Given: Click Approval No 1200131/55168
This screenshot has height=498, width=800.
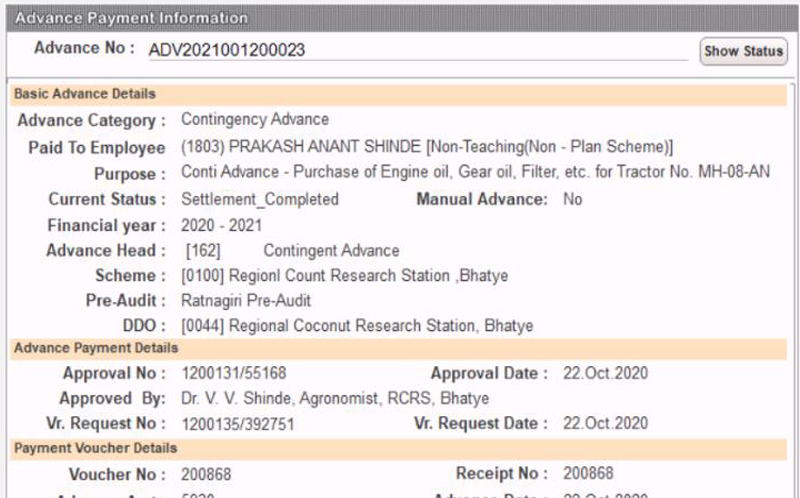Looking at the screenshot, I should (x=234, y=373).
